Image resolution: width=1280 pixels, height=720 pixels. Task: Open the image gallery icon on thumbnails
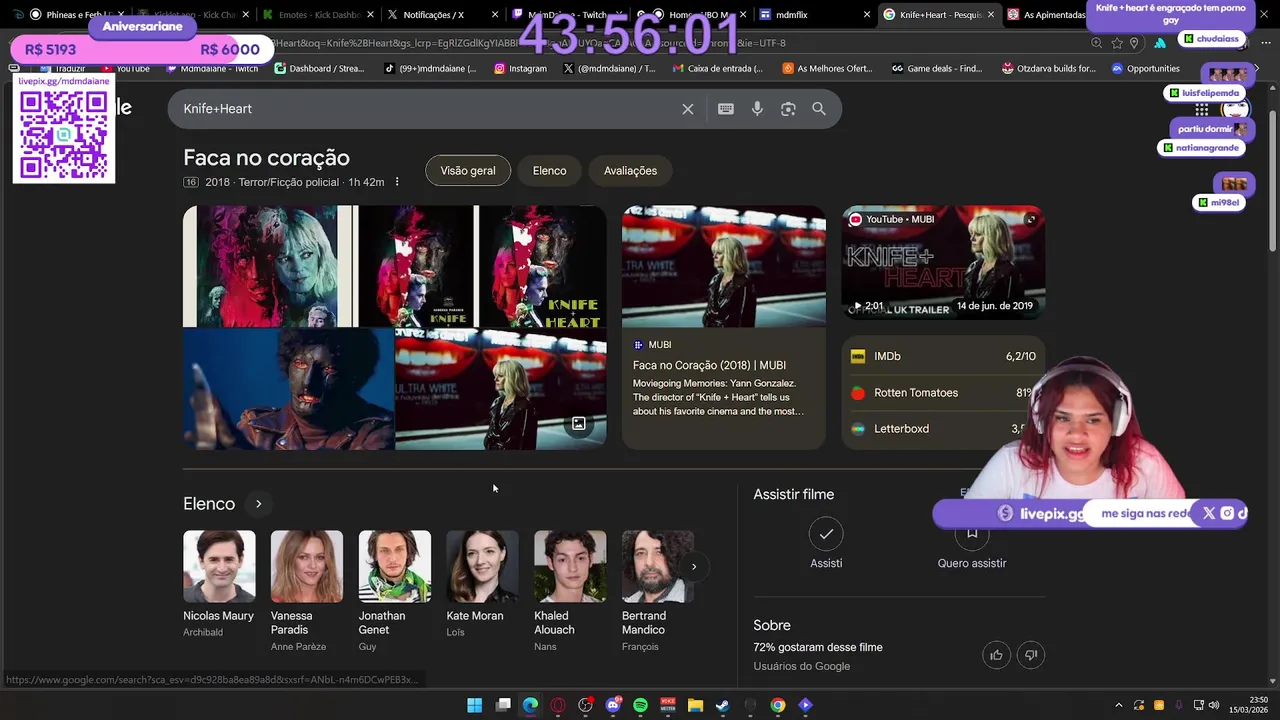[578, 424]
